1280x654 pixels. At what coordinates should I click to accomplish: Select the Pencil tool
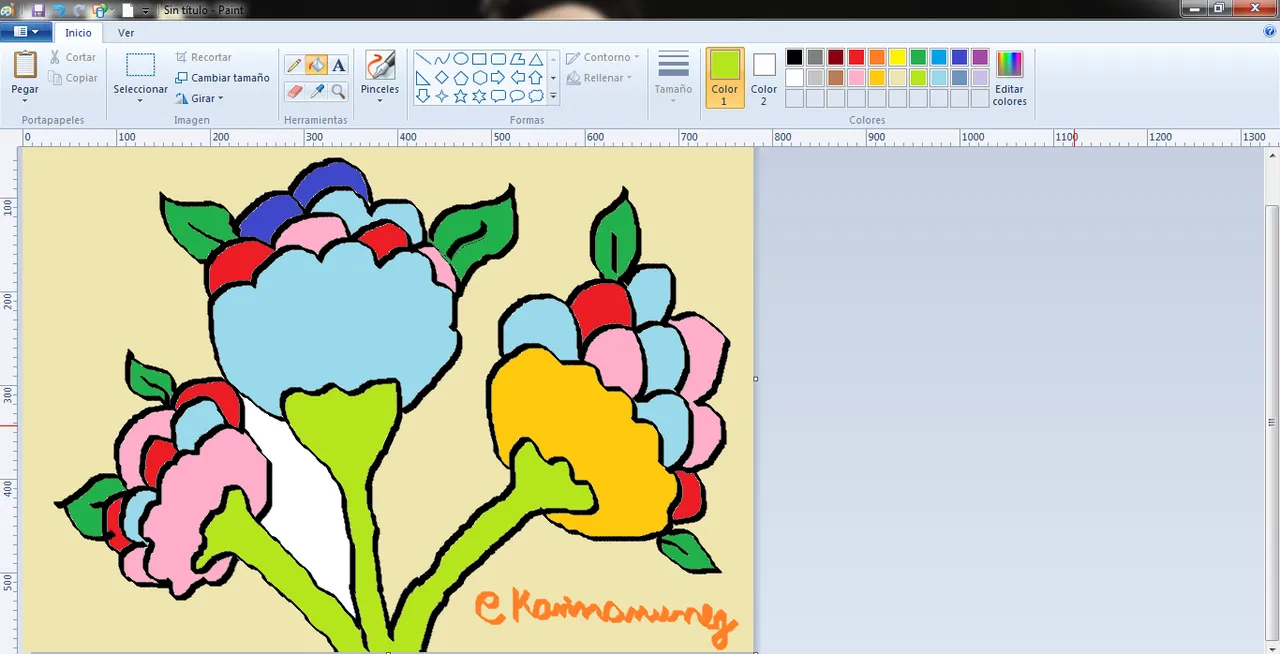(x=294, y=66)
